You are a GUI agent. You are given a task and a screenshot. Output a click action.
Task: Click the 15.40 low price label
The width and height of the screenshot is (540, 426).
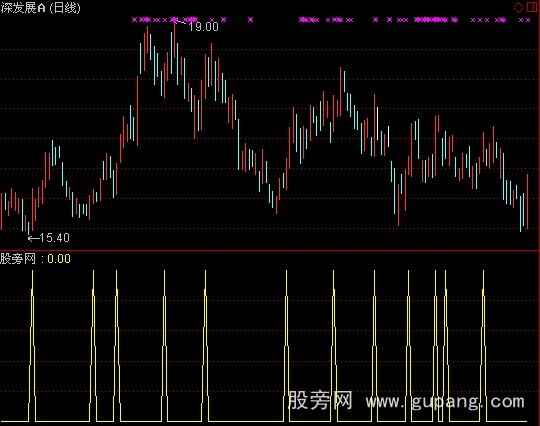pyautogui.click(x=54, y=238)
